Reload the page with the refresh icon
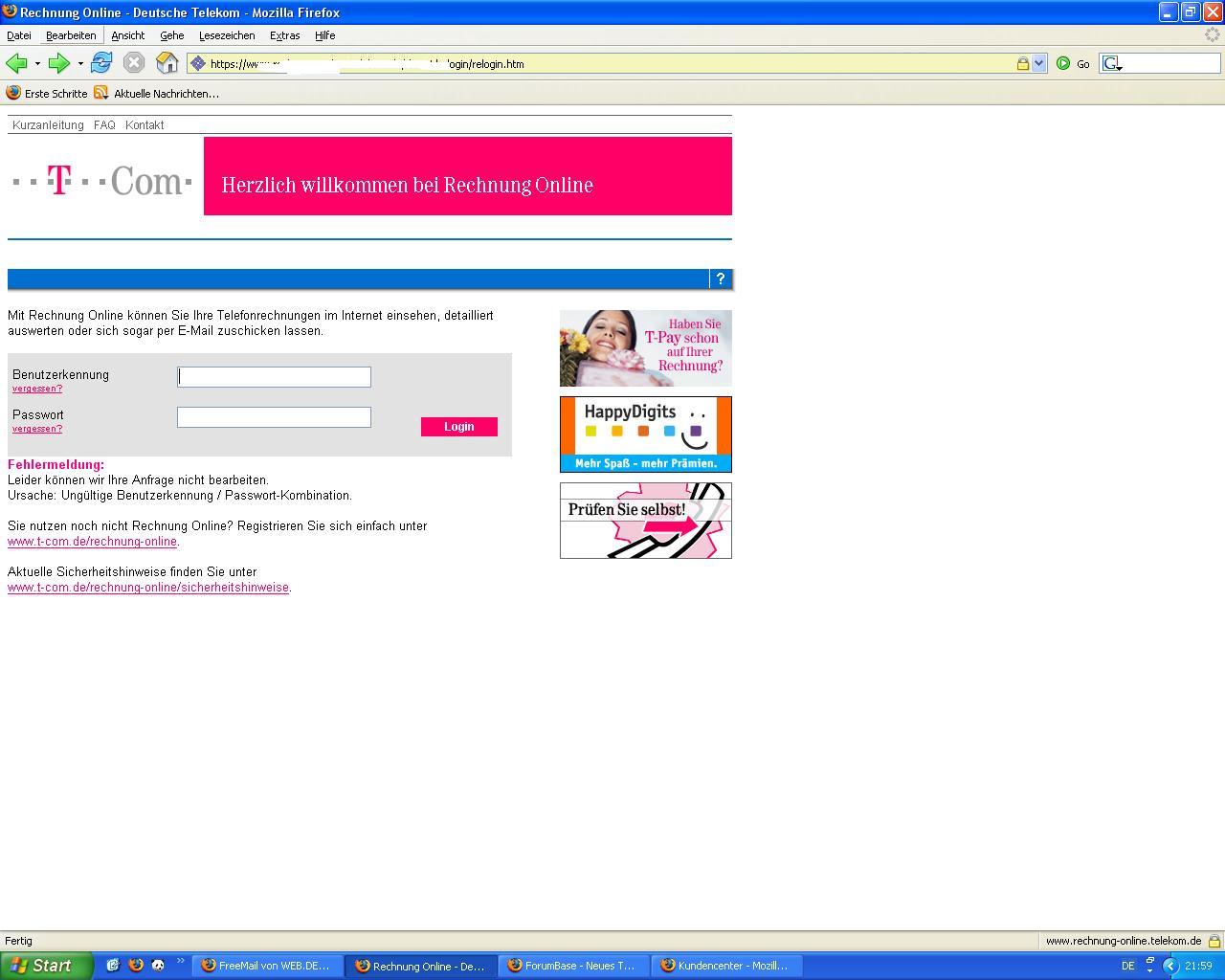This screenshot has width=1225, height=980. (100, 63)
